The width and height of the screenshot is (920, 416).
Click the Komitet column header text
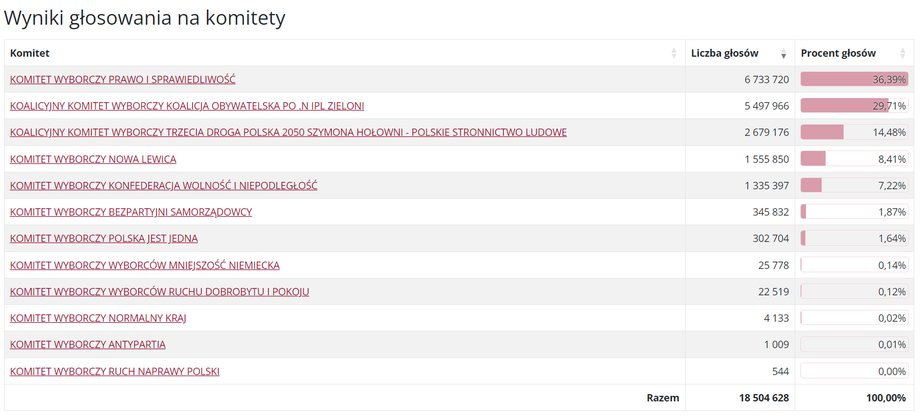tap(30, 53)
